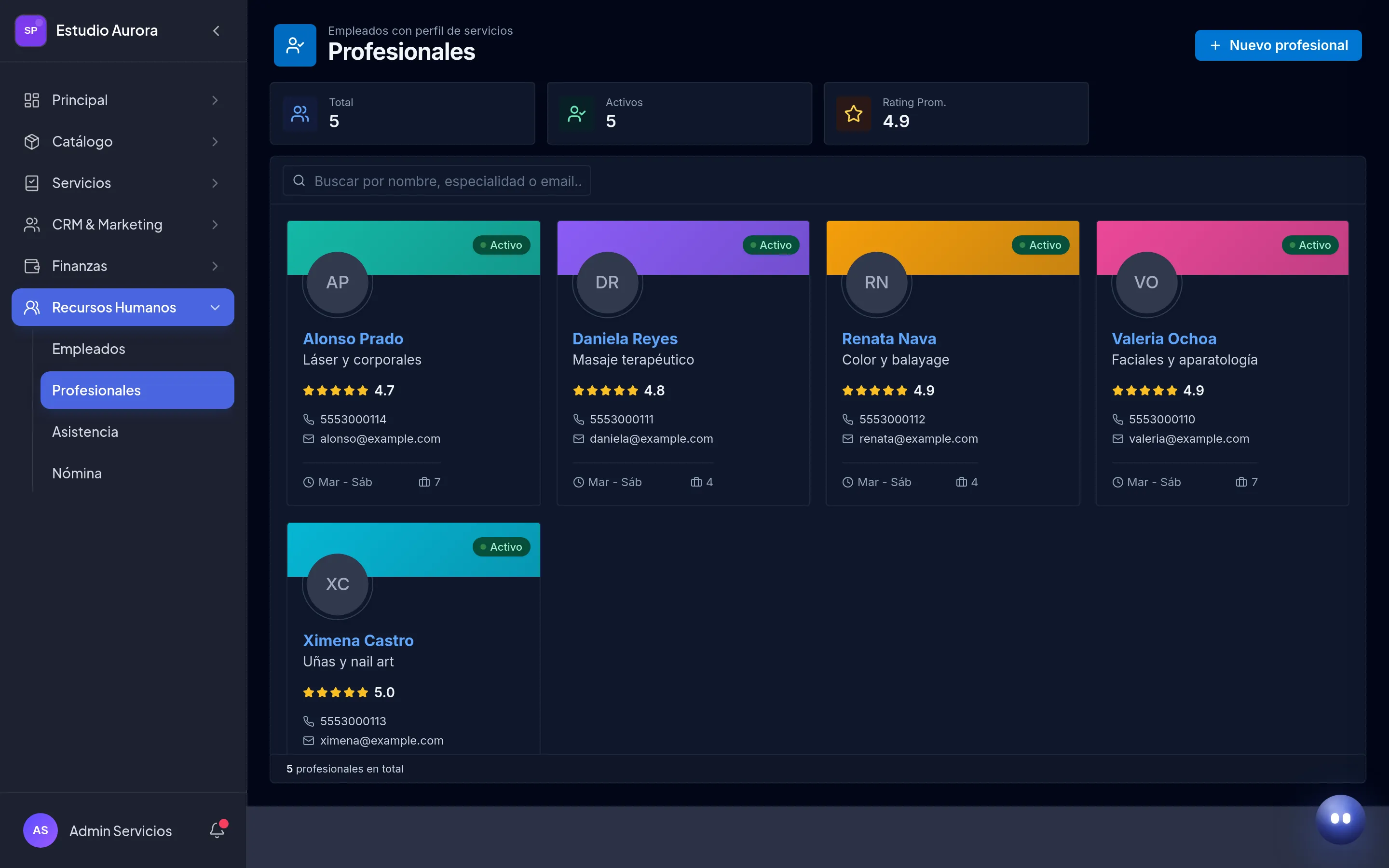Click phone number 5553000110
The image size is (1389, 868).
point(1162,420)
